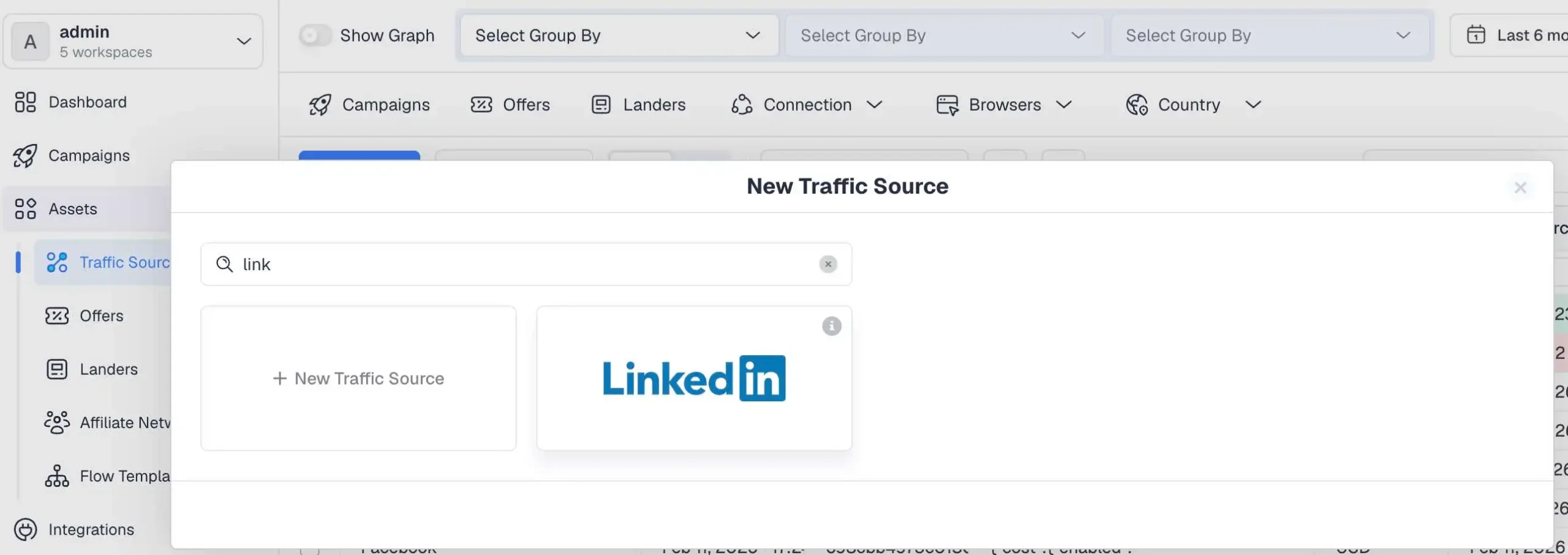This screenshot has height=555, width=1568.
Task: Select Traffic Sources in the sidebar
Action: 103,262
